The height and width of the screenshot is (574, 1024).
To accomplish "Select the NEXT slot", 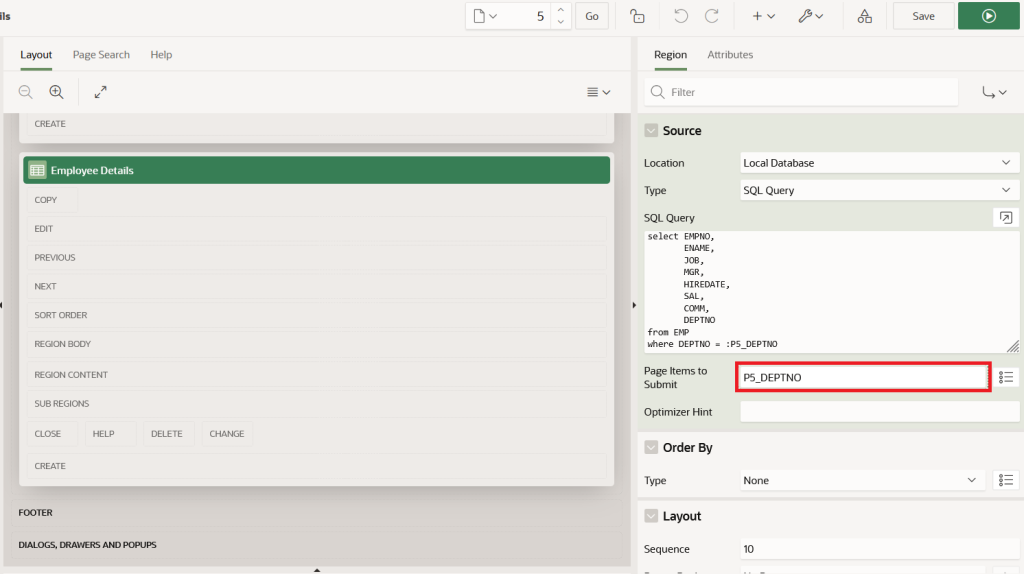I will 317,286.
